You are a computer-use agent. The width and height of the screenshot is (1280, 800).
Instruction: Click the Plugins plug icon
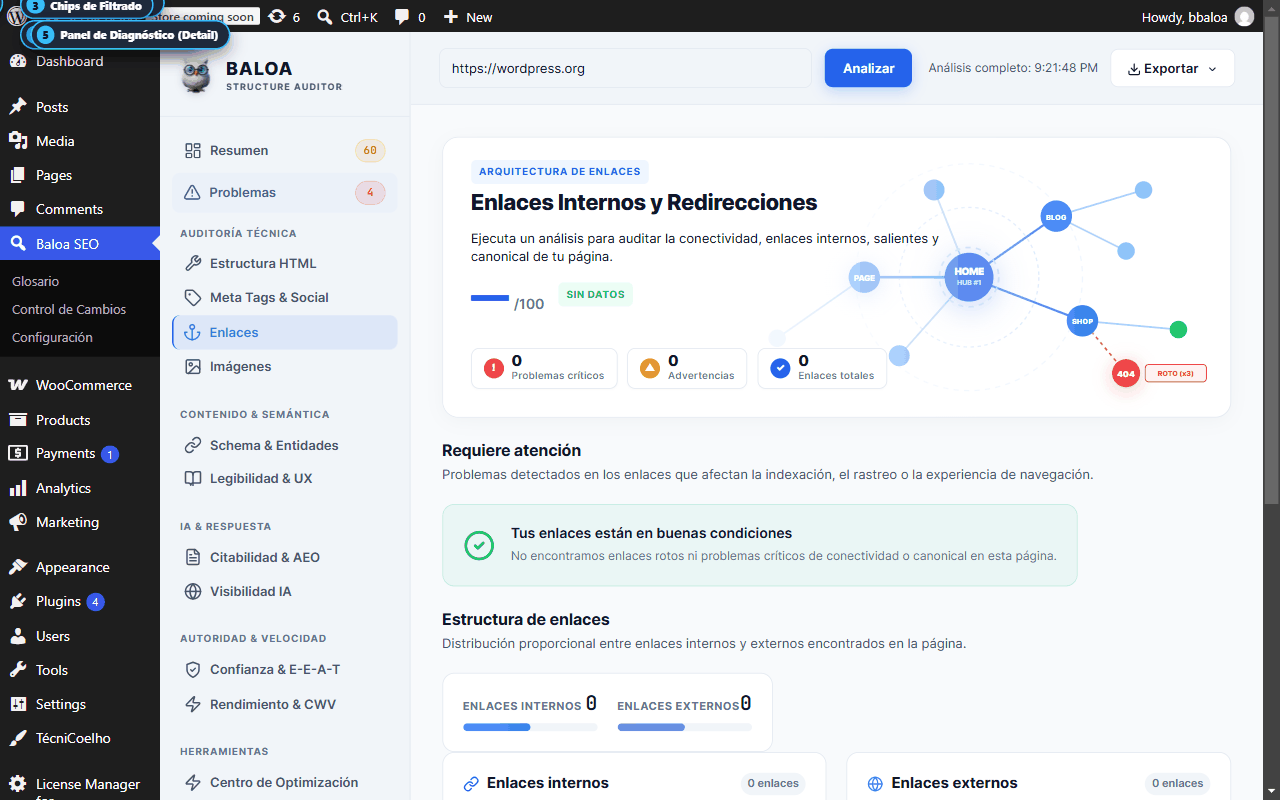click(18, 601)
